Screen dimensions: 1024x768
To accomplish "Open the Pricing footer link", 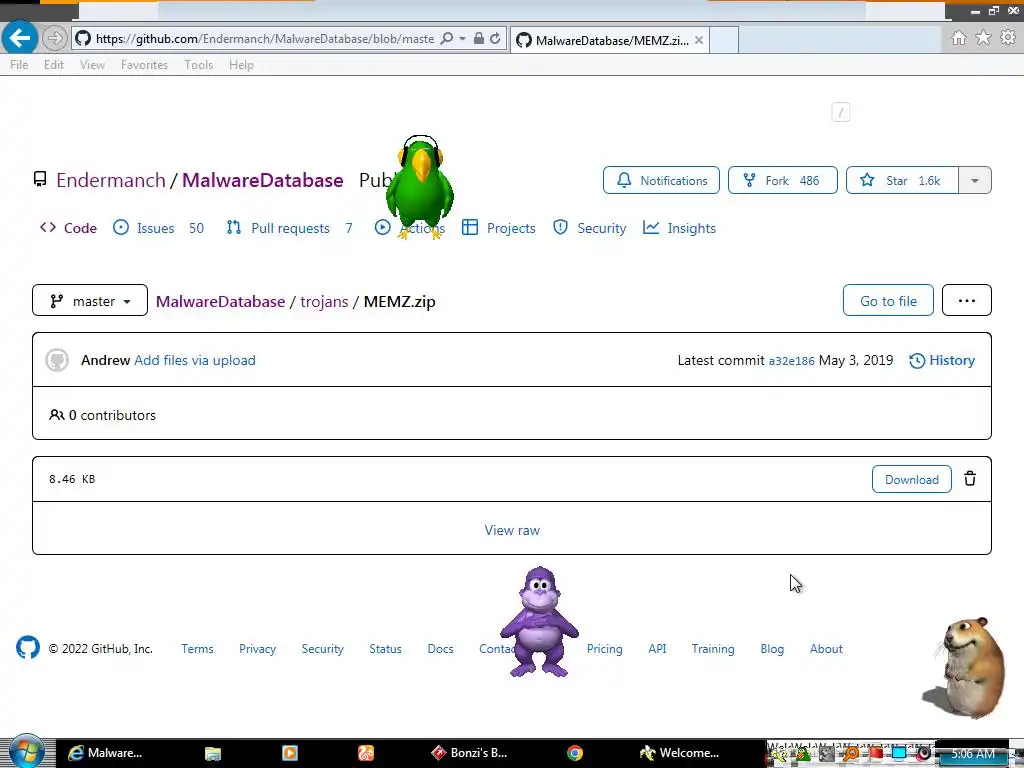I will (x=604, y=648).
